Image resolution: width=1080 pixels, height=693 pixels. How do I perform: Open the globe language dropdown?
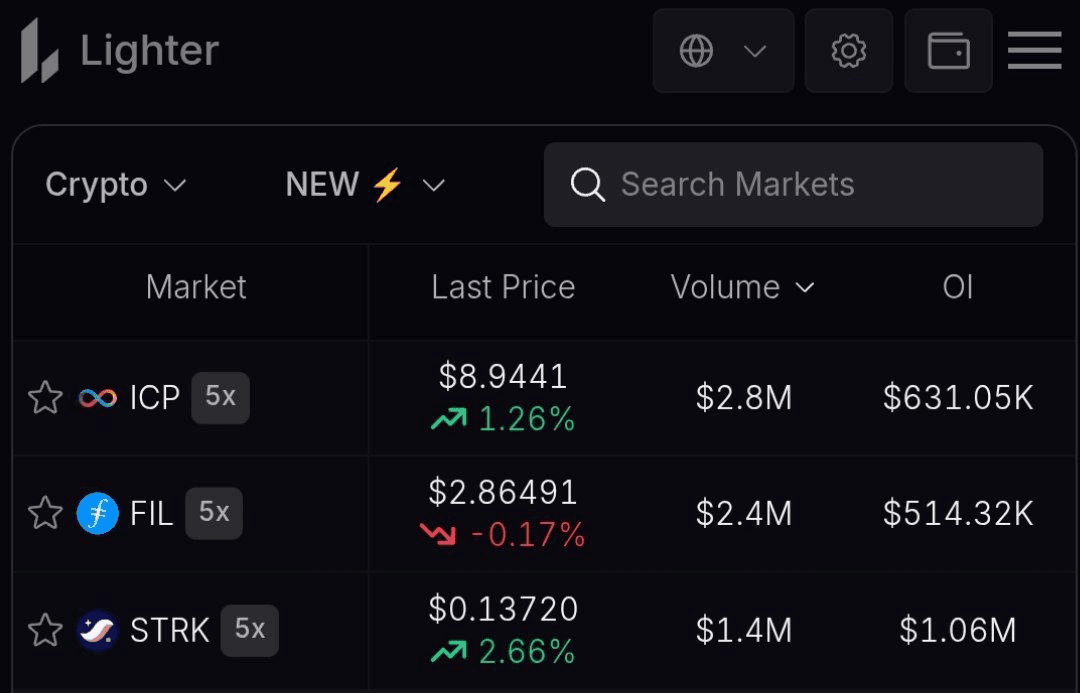pos(722,51)
